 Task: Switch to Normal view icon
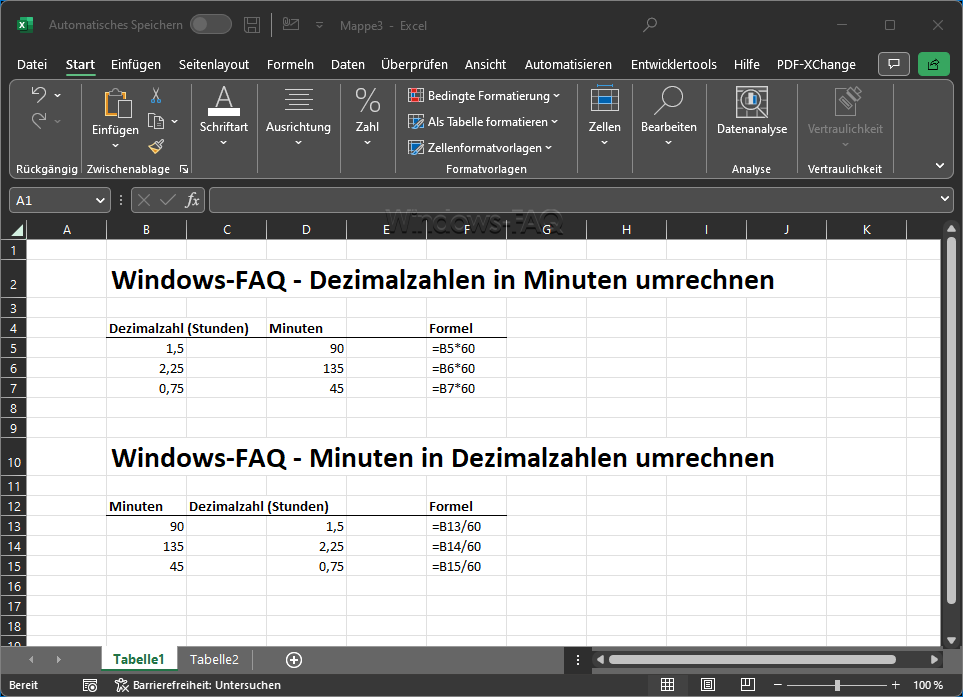point(667,685)
